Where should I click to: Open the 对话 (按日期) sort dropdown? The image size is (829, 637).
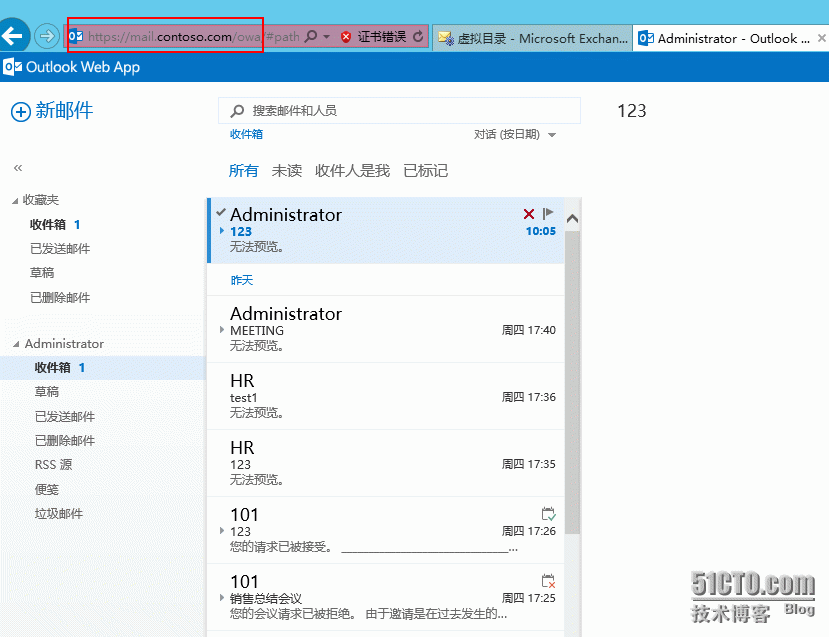tap(514, 134)
